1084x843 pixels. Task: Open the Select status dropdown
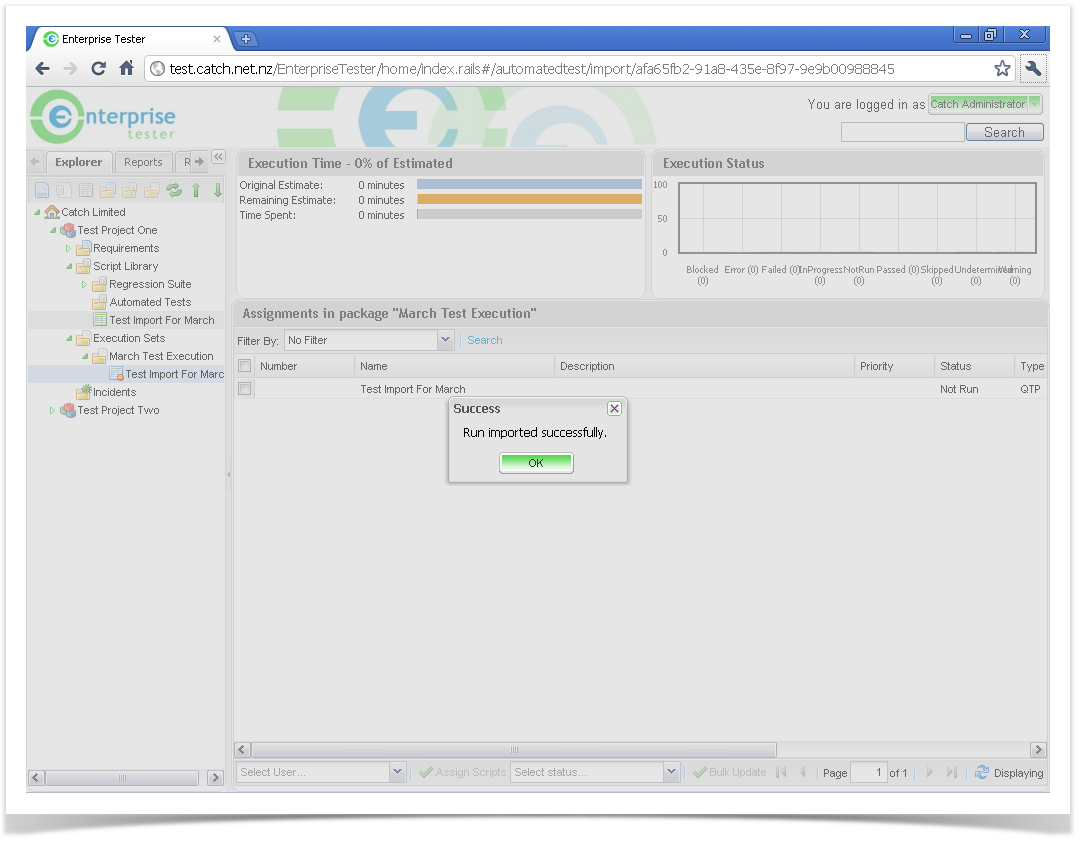tap(671, 772)
